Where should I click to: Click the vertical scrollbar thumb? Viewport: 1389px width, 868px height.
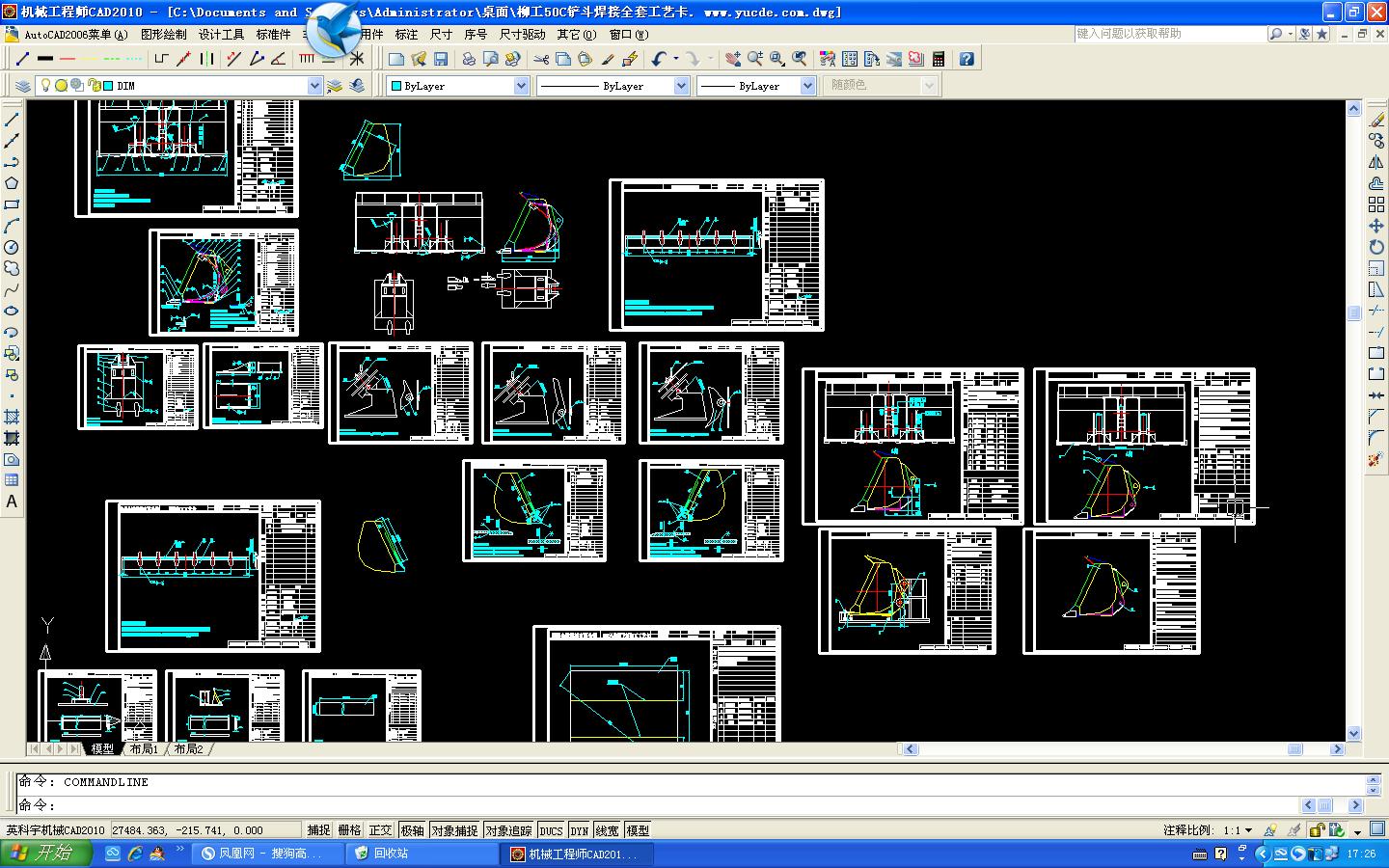pyautogui.click(x=1354, y=312)
